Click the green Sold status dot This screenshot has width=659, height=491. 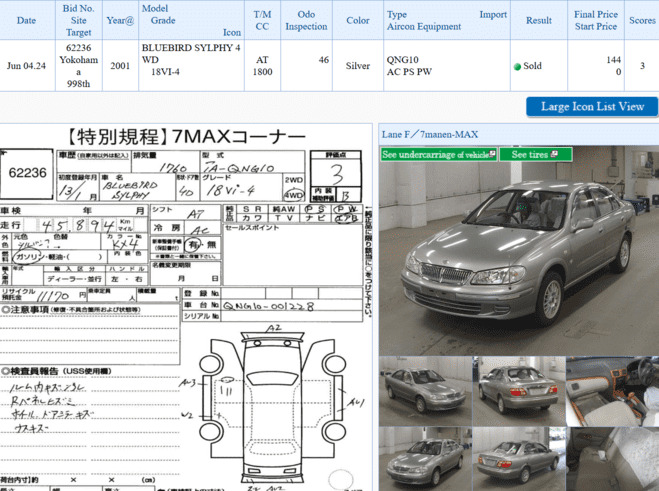[517, 67]
